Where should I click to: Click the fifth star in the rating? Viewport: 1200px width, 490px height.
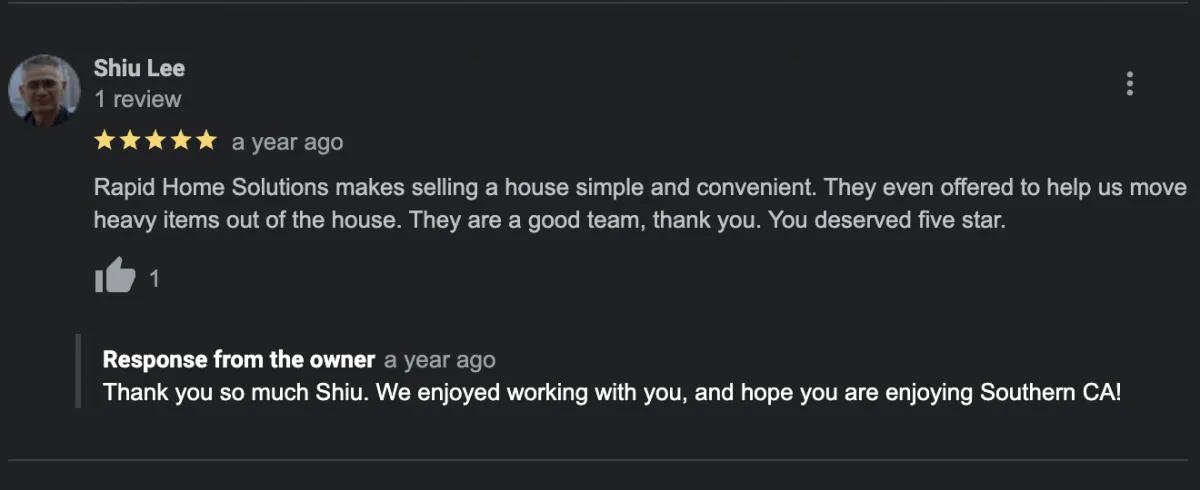point(205,141)
